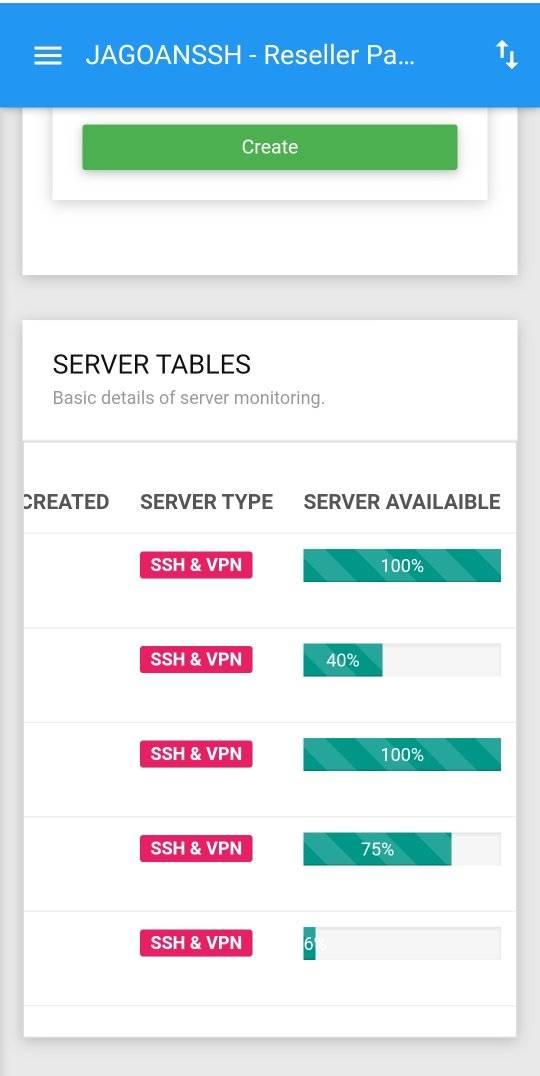The width and height of the screenshot is (540, 1076).
Task: Click the SERVER TYPE column header
Action: click(x=207, y=502)
